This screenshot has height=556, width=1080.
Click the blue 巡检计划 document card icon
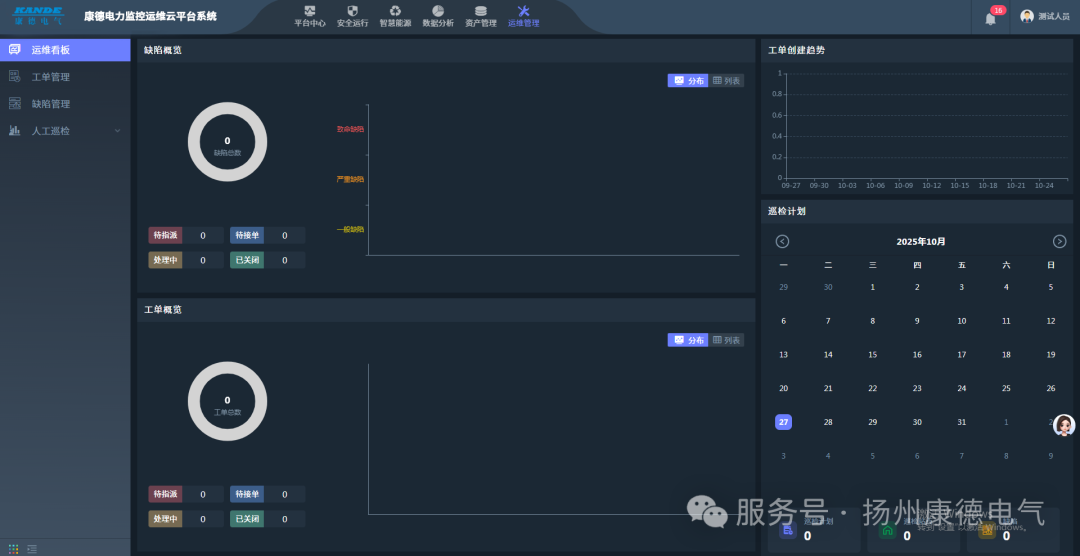coord(788,530)
